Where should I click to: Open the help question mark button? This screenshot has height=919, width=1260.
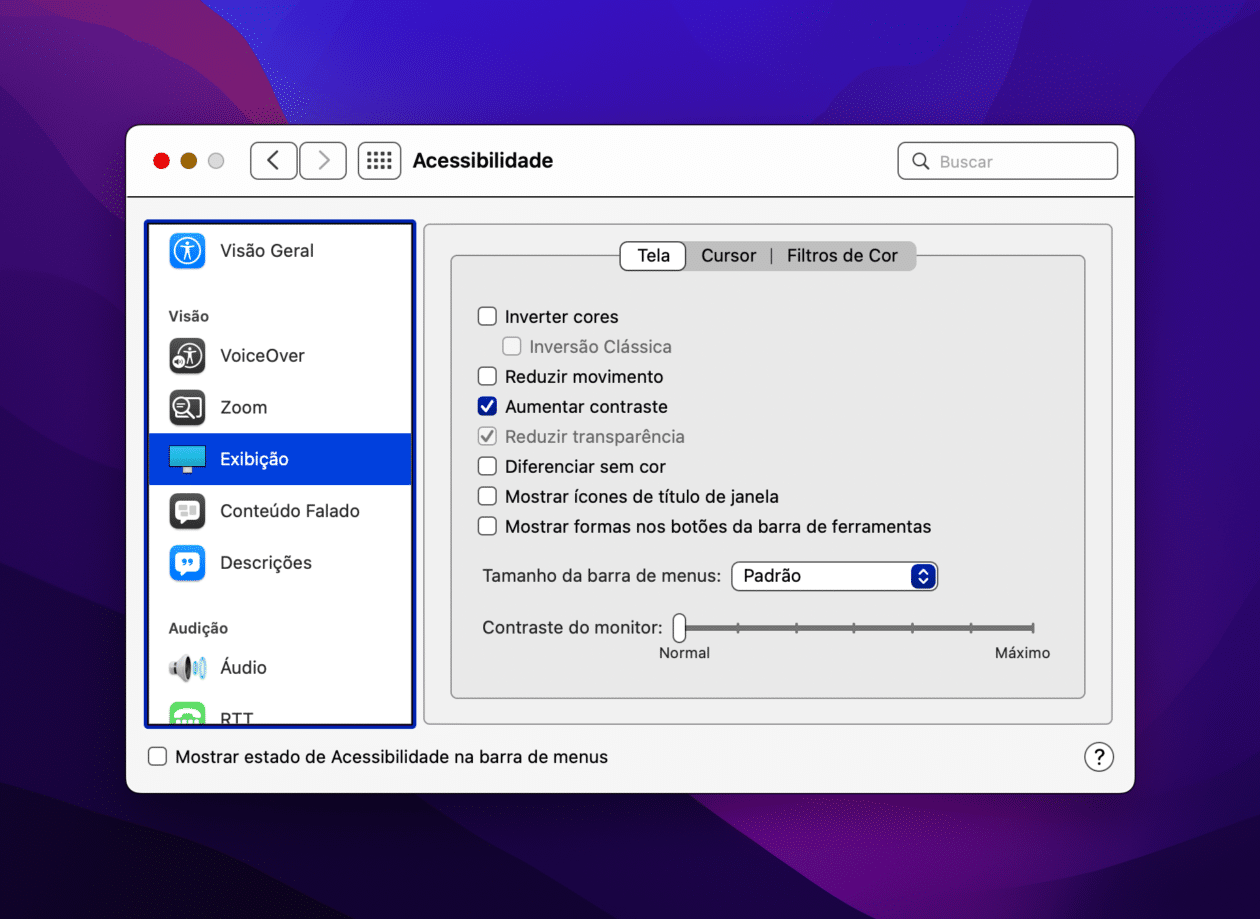coord(1099,757)
